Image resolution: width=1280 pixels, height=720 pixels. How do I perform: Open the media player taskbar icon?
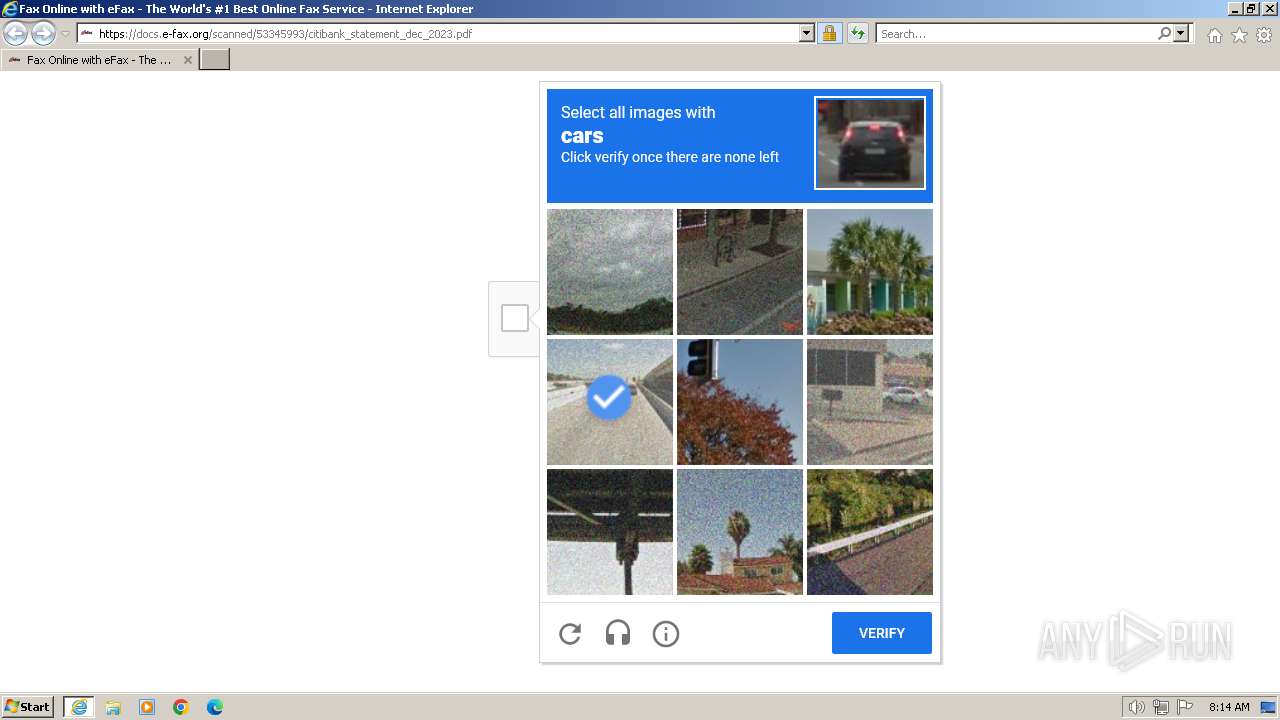pyautogui.click(x=147, y=707)
